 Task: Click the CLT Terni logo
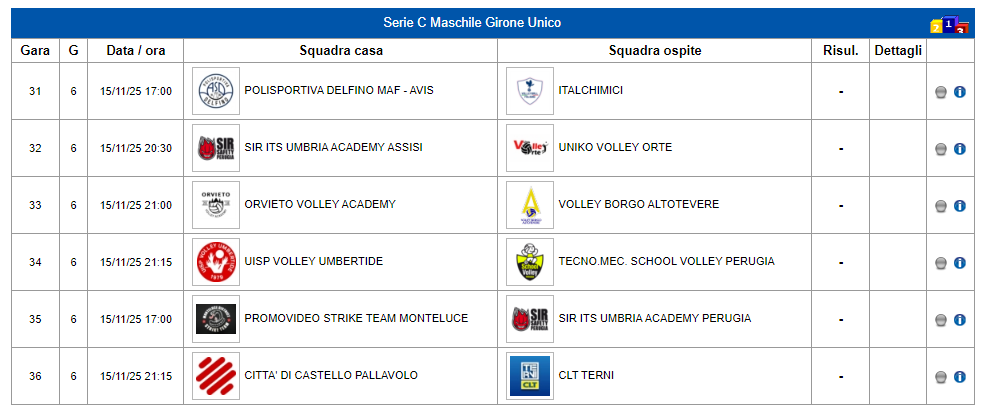[x=528, y=376]
